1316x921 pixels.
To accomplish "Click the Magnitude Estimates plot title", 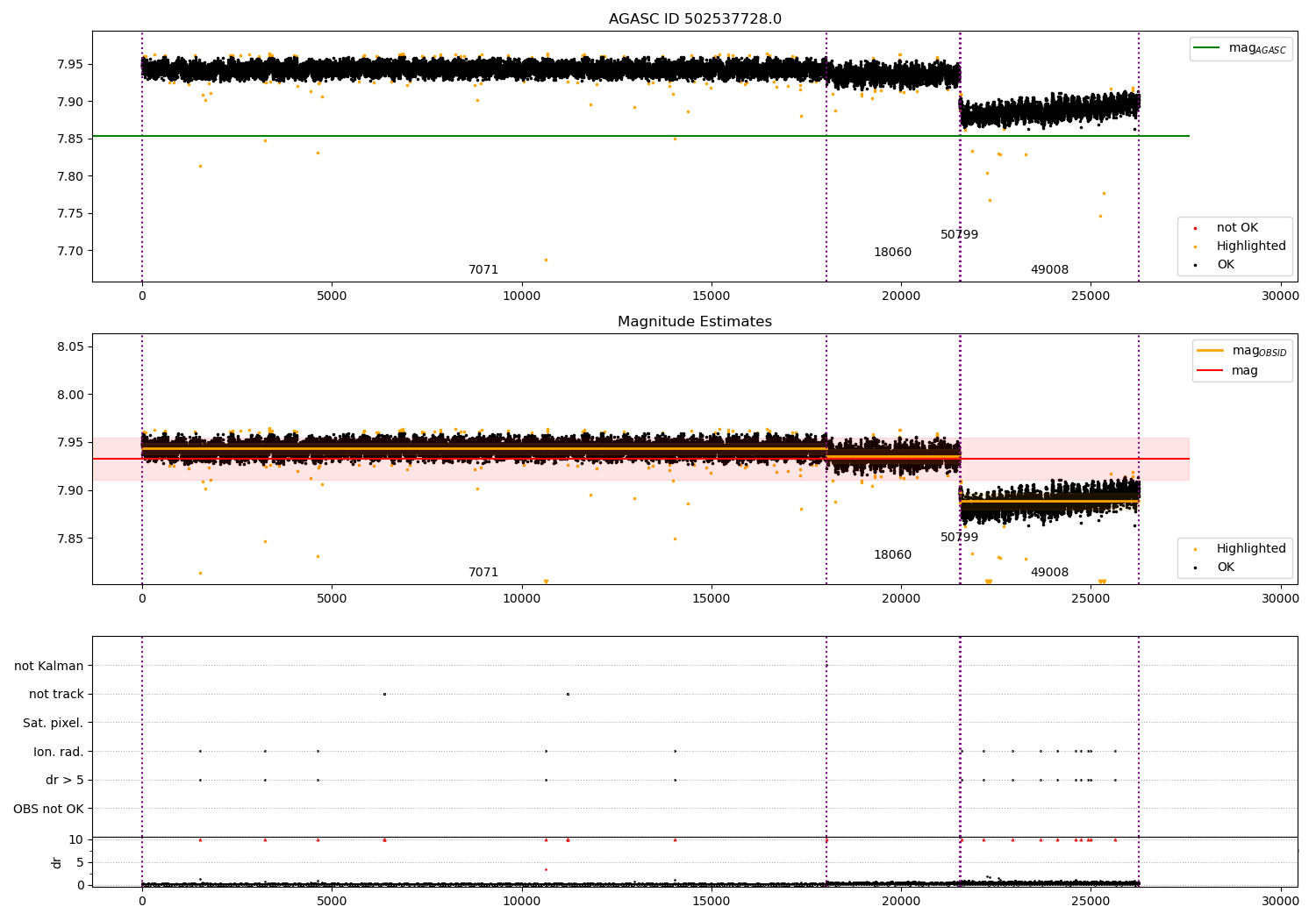I will 695,322.
